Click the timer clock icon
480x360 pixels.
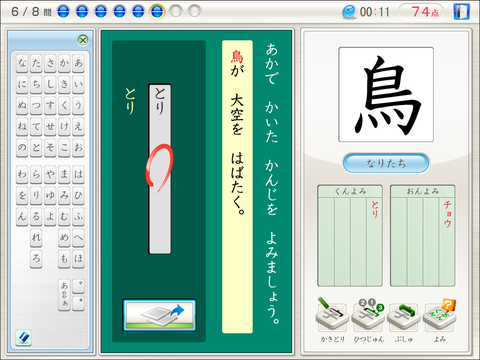[349, 12]
